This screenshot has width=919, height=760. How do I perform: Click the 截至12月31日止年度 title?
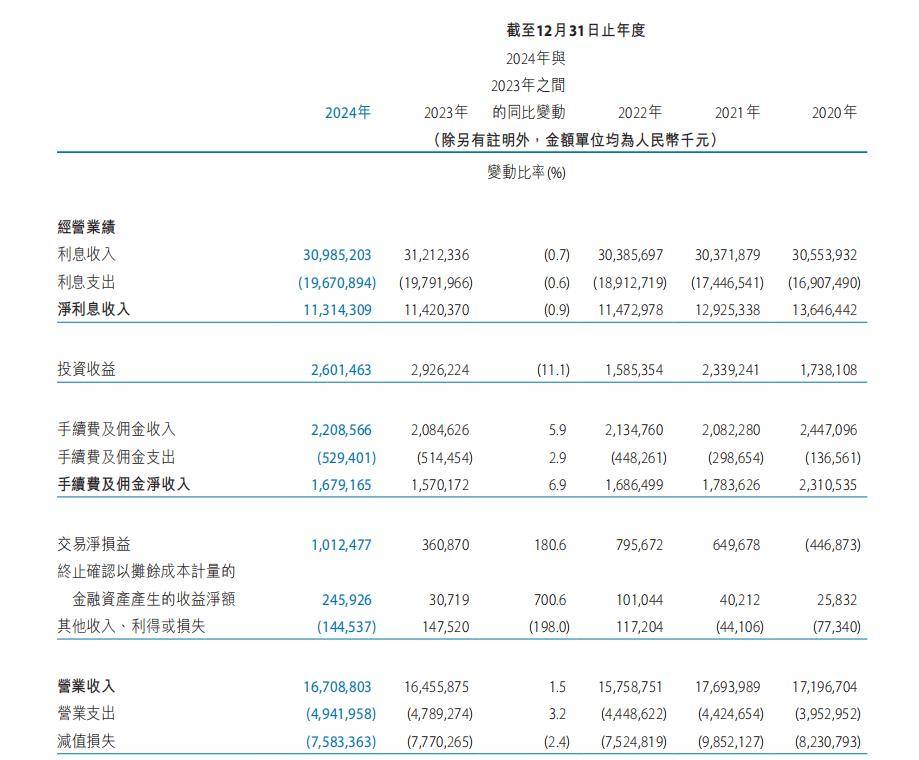pyautogui.click(x=574, y=30)
